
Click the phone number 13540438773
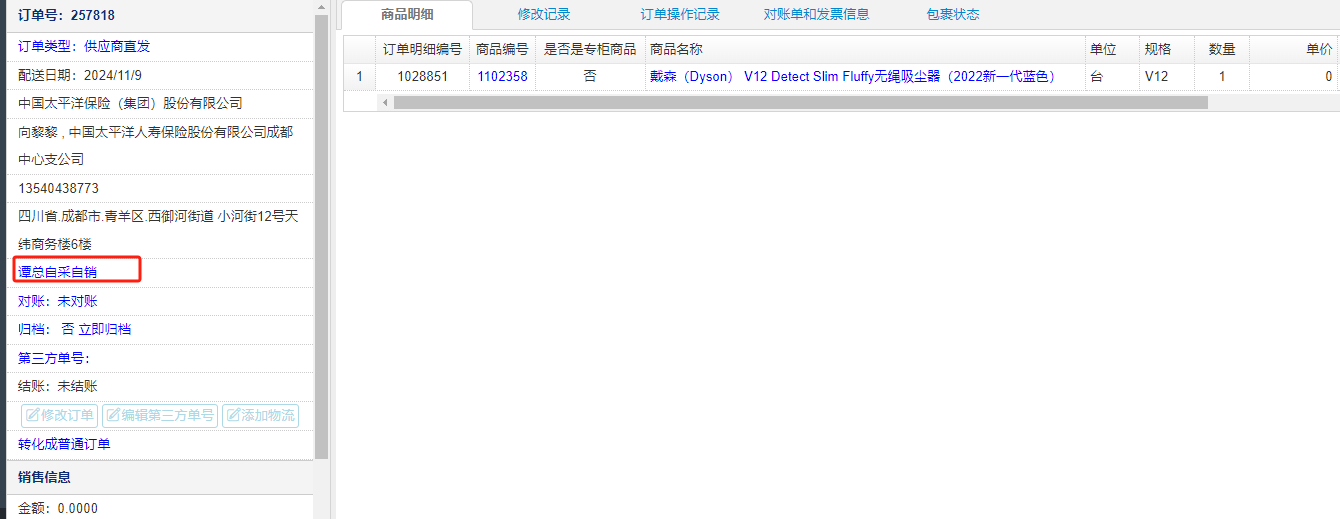coord(58,188)
